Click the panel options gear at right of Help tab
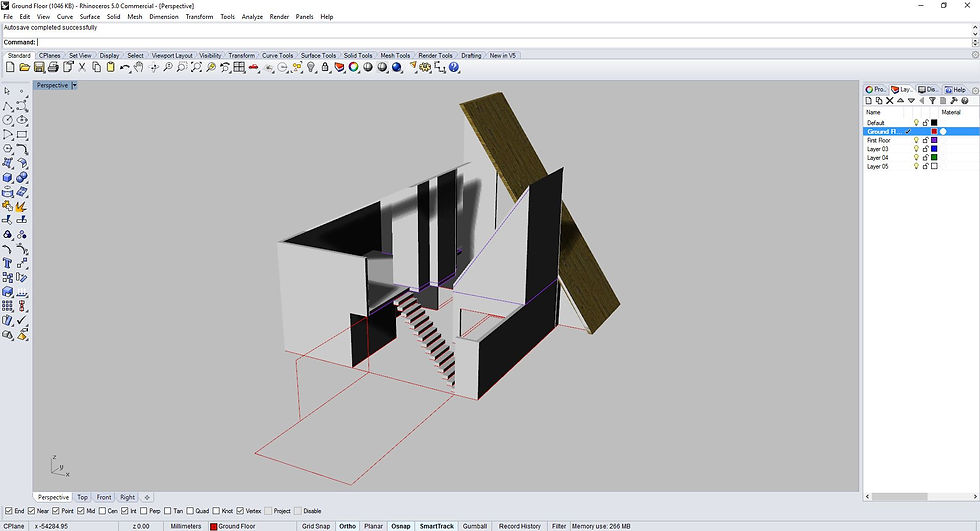Viewport: 980px width, 531px height. click(x=975, y=91)
